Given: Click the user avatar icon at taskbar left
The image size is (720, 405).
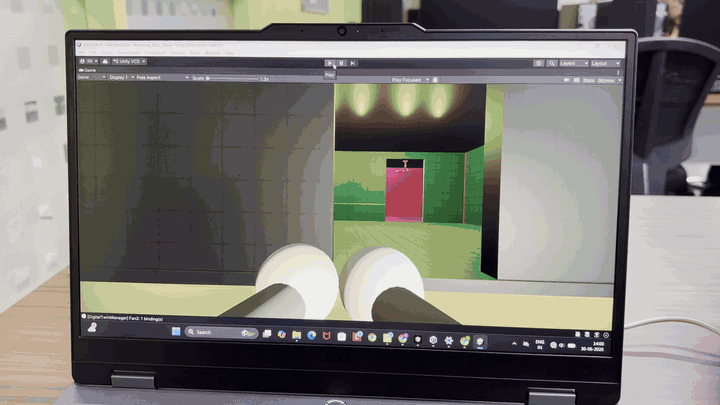Looking at the screenshot, I should point(92,327).
